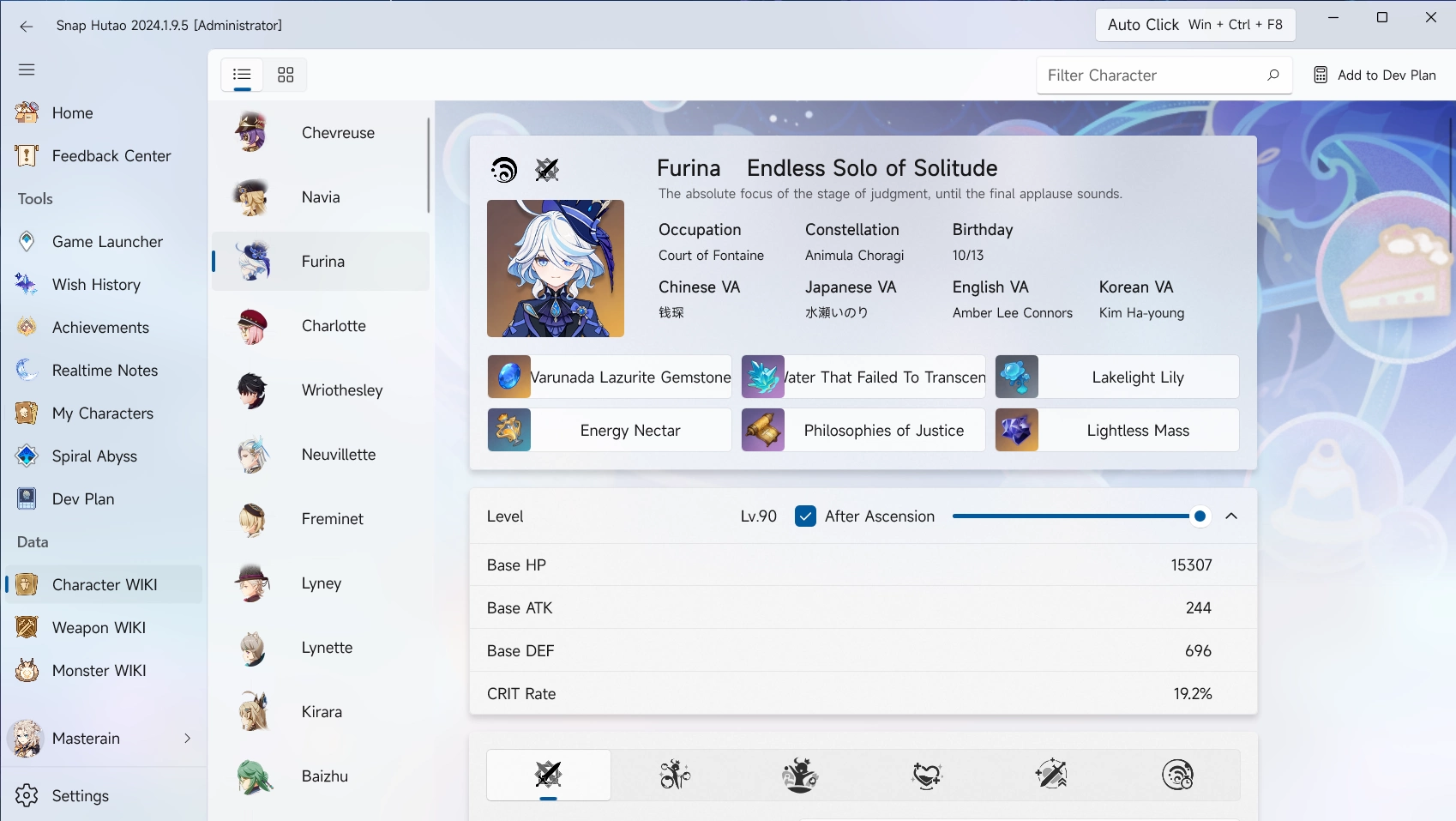Select Chevreuse in character list
The image size is (1456, 821).
319,132
